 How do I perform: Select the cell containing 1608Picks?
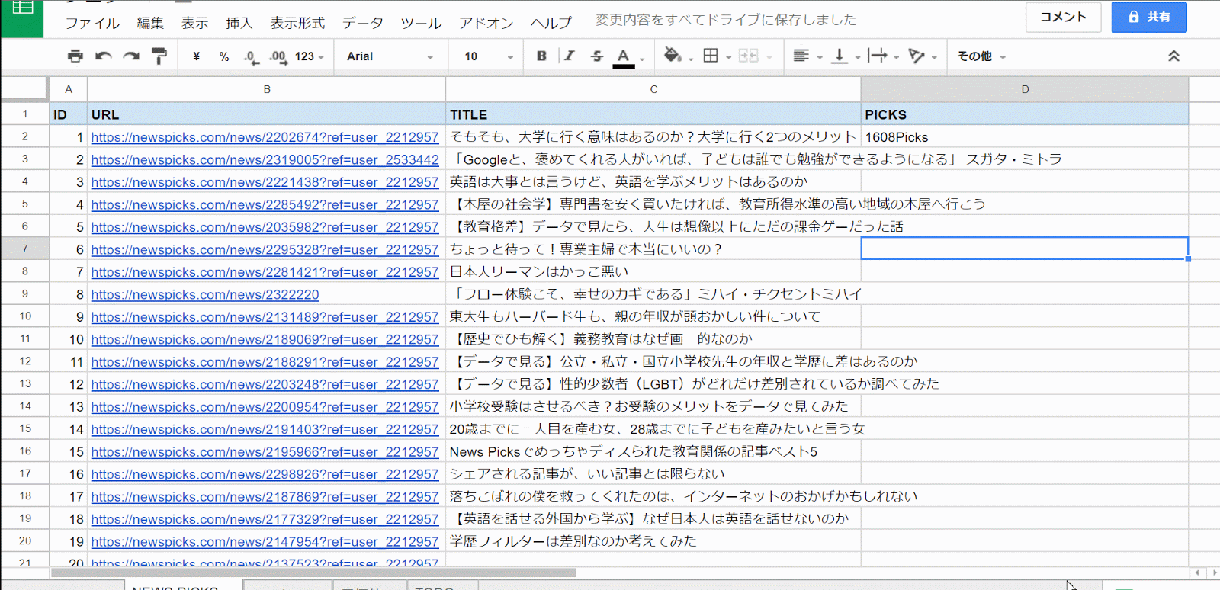[1025, 137]
